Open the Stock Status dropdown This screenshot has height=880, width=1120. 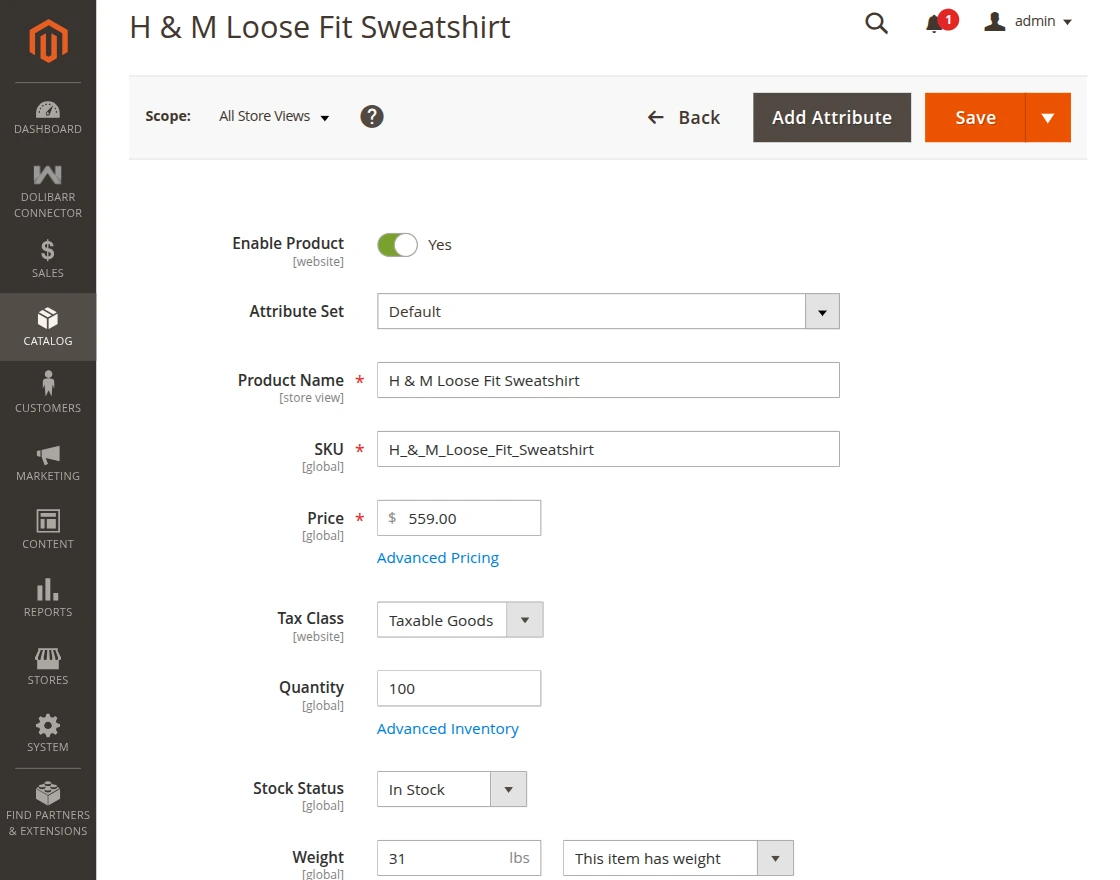508,789
